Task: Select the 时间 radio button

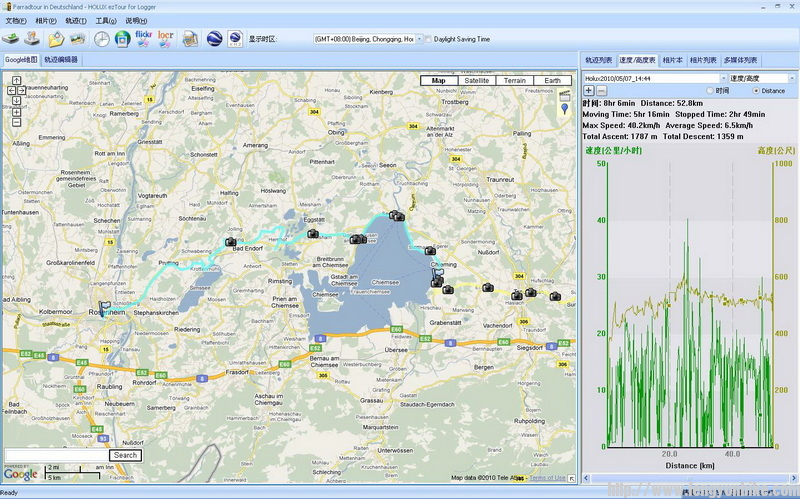Action: (x=710, y=90)
